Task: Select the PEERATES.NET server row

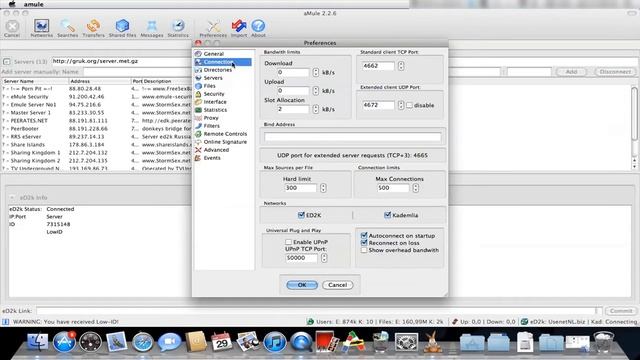Action: [x=96, y=121]
